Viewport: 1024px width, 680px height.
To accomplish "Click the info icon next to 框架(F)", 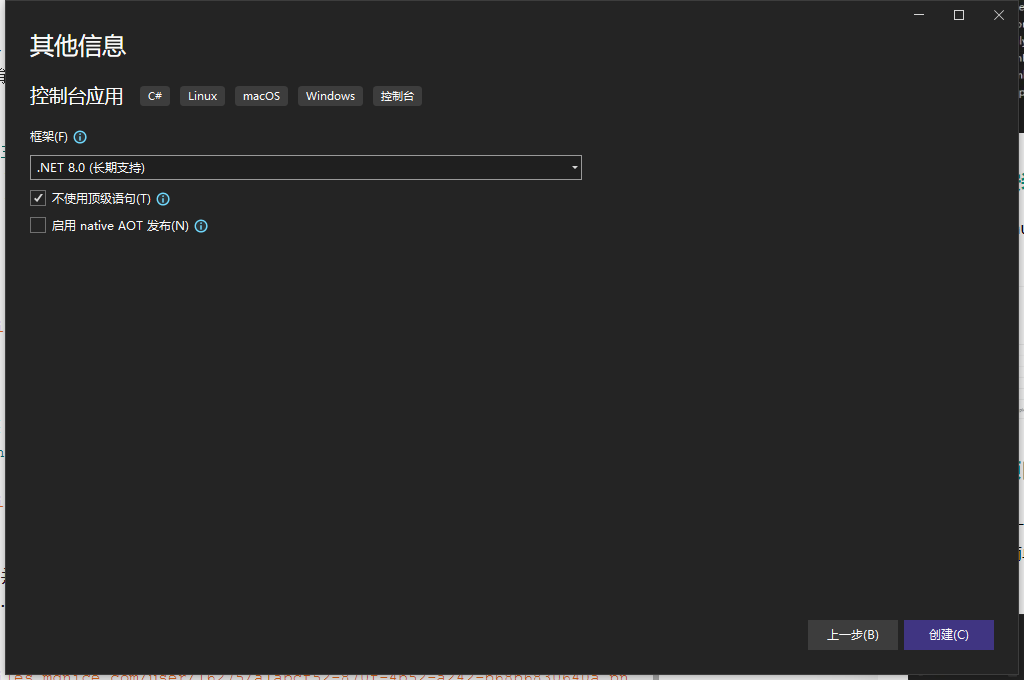I will click(79, 137).
